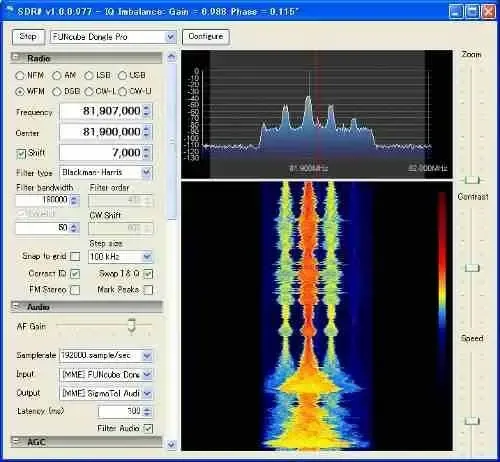Viewport: 500px width, 462px height.
Task: Toggle the Swap I & Q checkbox
Action: pos(148,274)
